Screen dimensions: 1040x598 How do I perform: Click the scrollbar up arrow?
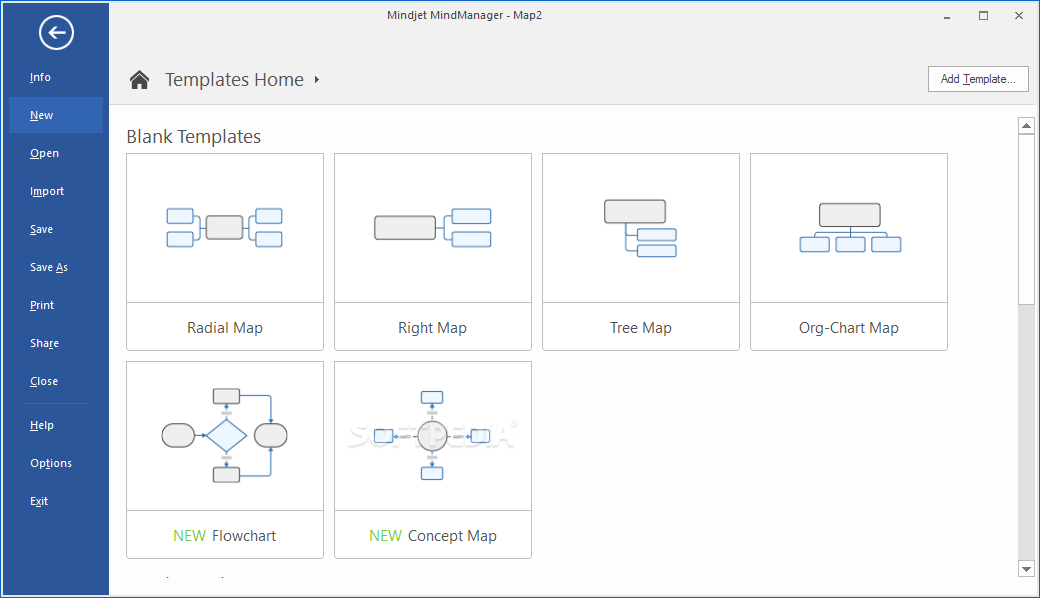point(1026,125)
